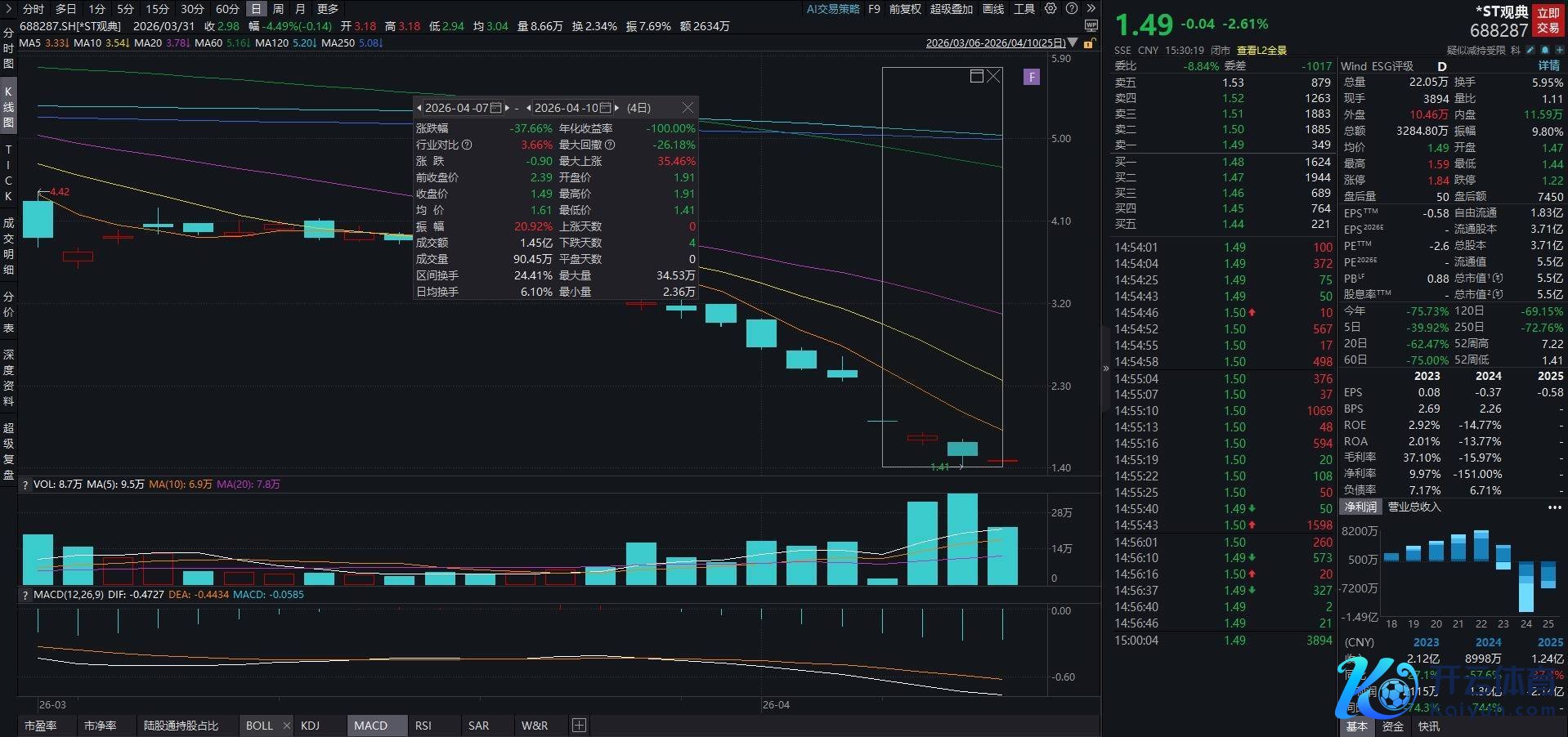Add stock with the plus icon

click(x=1559, y=51)
